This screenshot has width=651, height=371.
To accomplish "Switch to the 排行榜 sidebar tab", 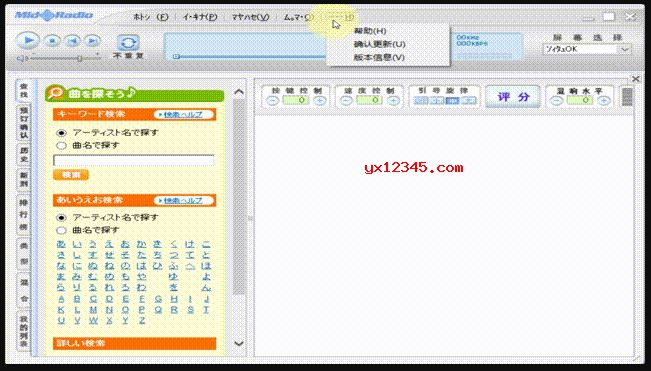I will click(24, 215).
